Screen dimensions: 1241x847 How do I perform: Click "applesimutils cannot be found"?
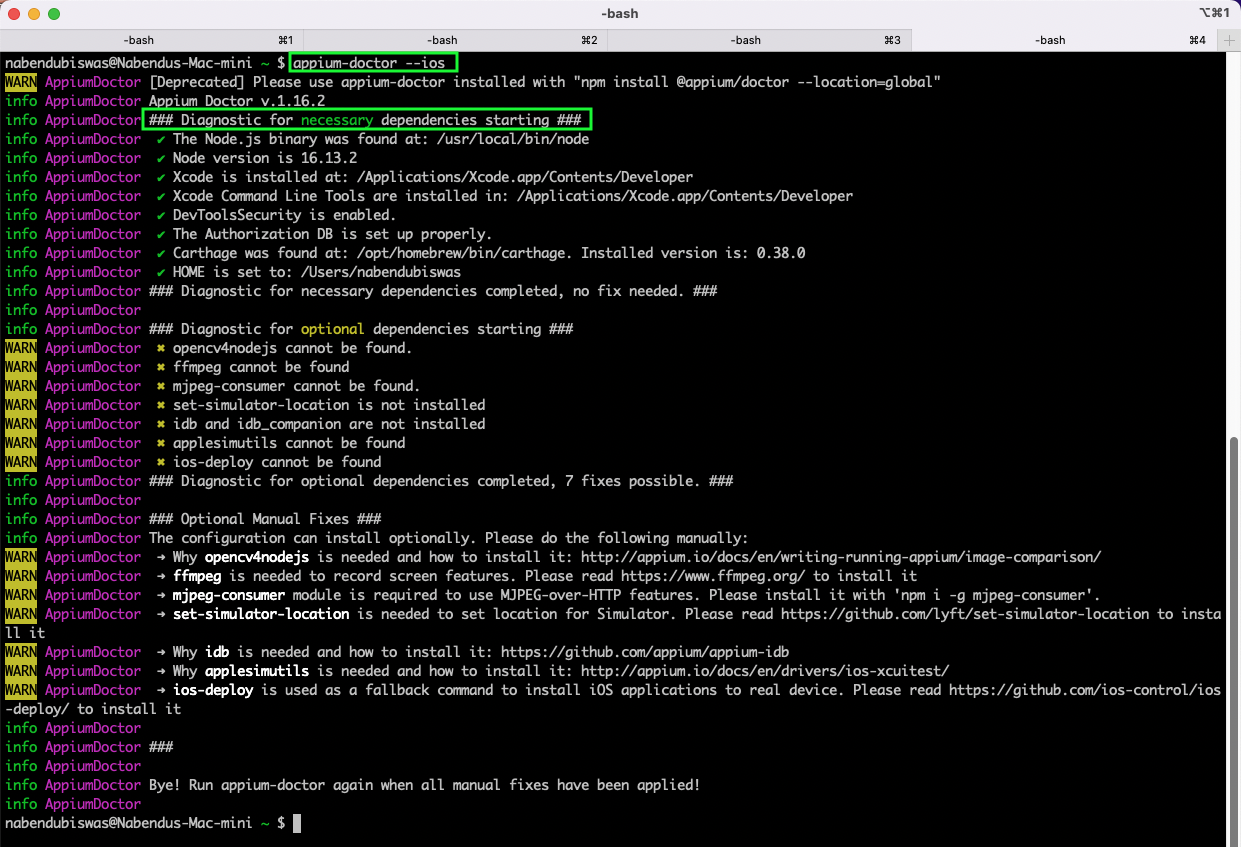coord(289,443)
